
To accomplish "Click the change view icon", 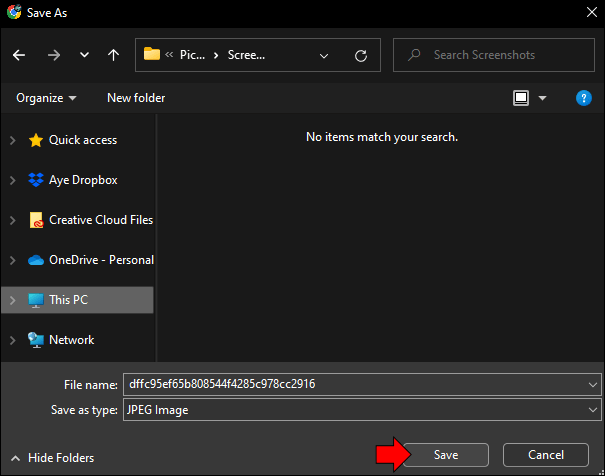I will coord(521,98).
